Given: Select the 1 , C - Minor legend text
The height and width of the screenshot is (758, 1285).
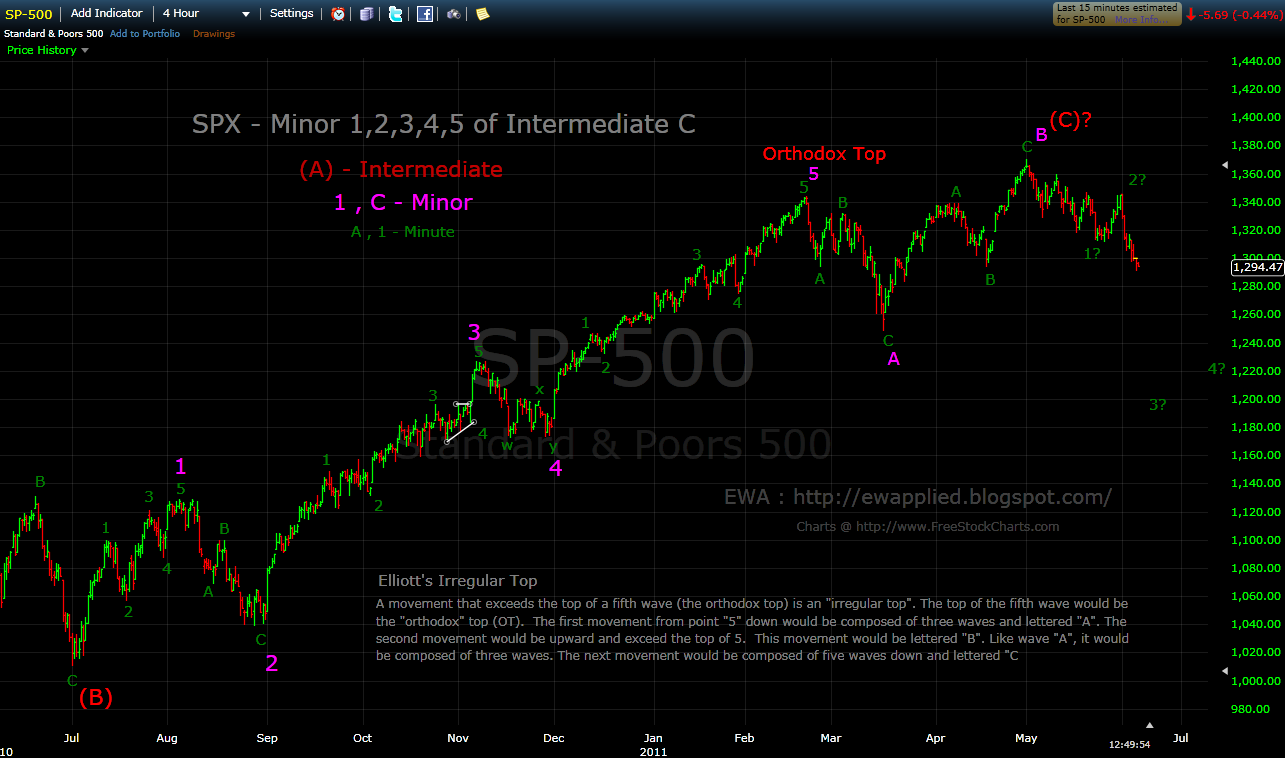Looking at the screenshot, I should tap(403, 202).
